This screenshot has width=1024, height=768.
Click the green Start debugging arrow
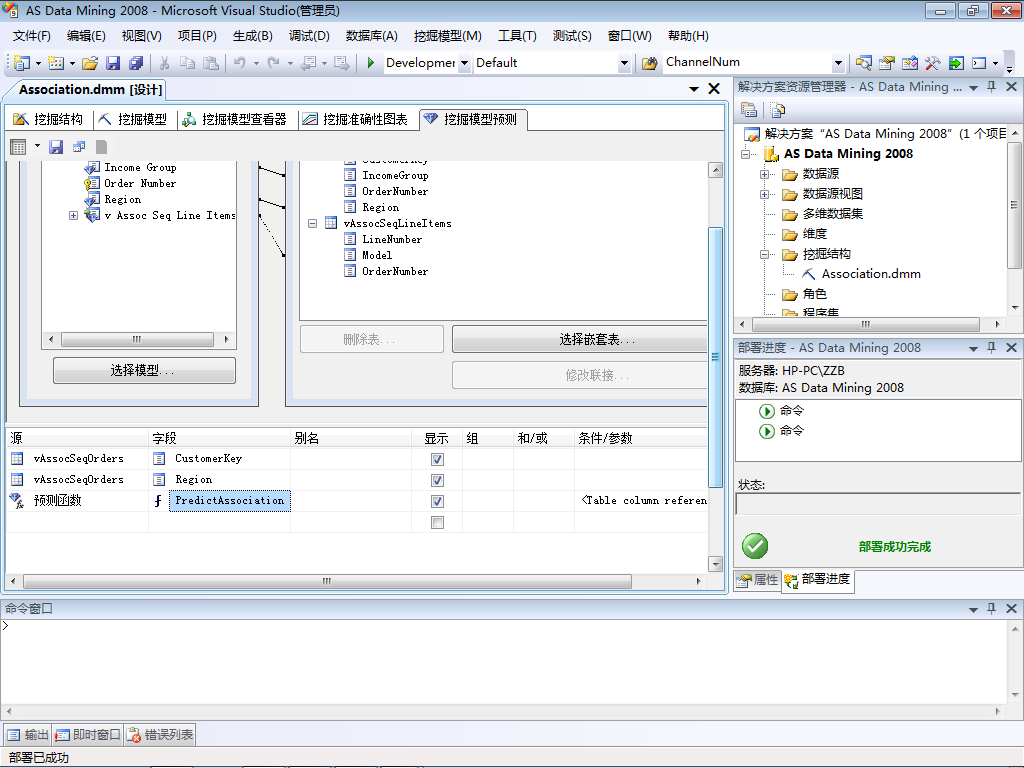[370, 63]
